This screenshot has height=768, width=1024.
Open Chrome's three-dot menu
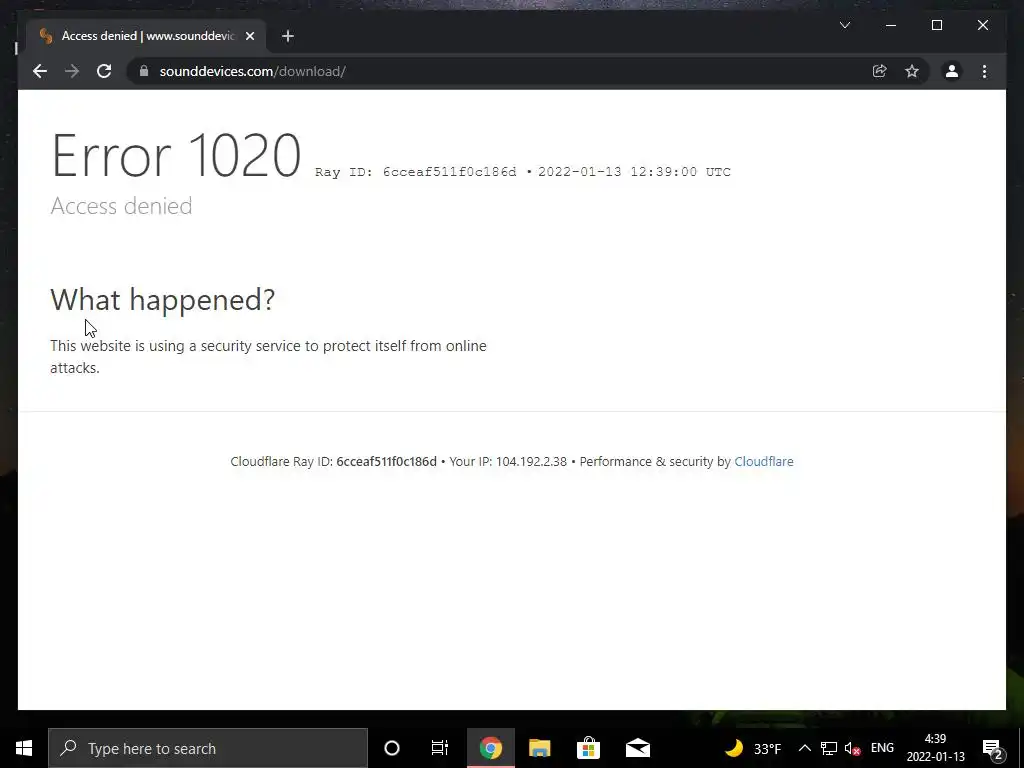pyautogui.click(x=984, y=71)
